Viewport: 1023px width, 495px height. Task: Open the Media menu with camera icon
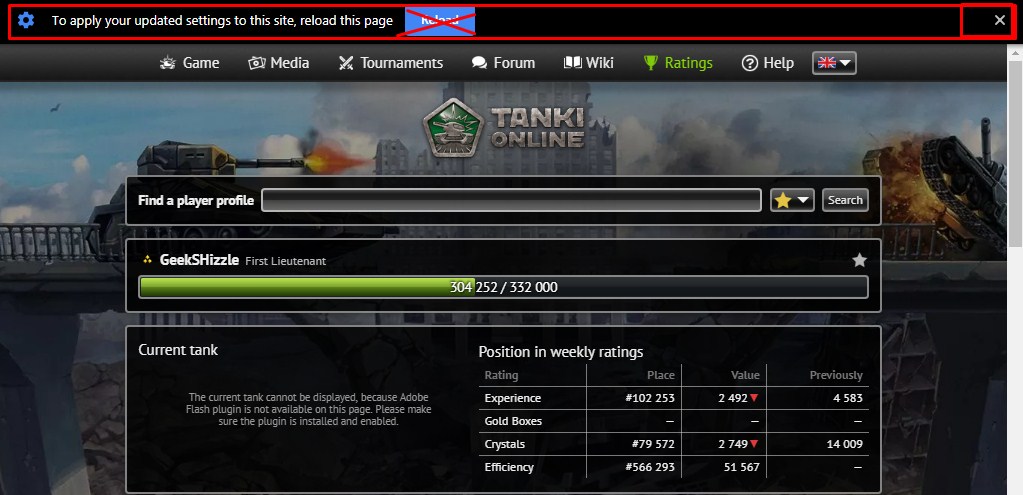(279, 63)
